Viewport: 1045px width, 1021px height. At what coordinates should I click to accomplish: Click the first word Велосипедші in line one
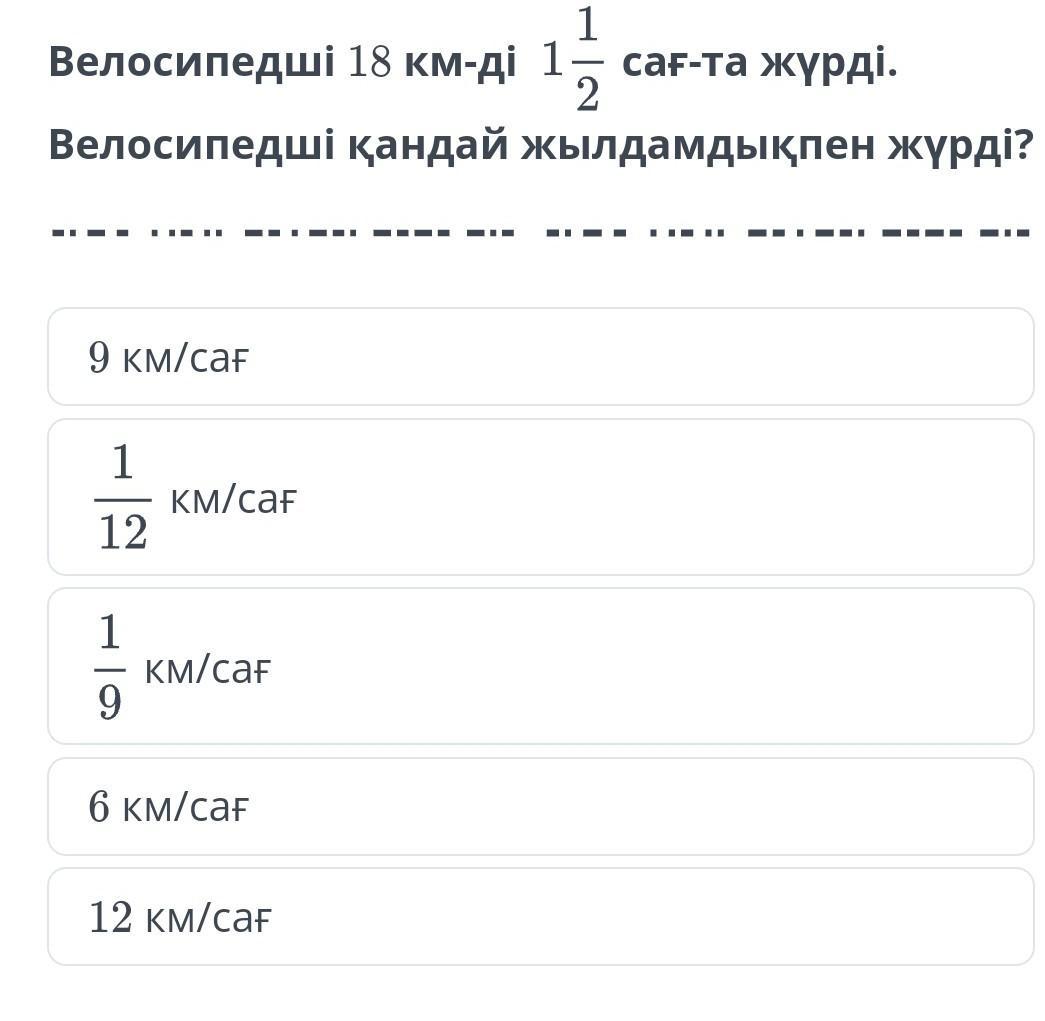click(x=191, y=64)
